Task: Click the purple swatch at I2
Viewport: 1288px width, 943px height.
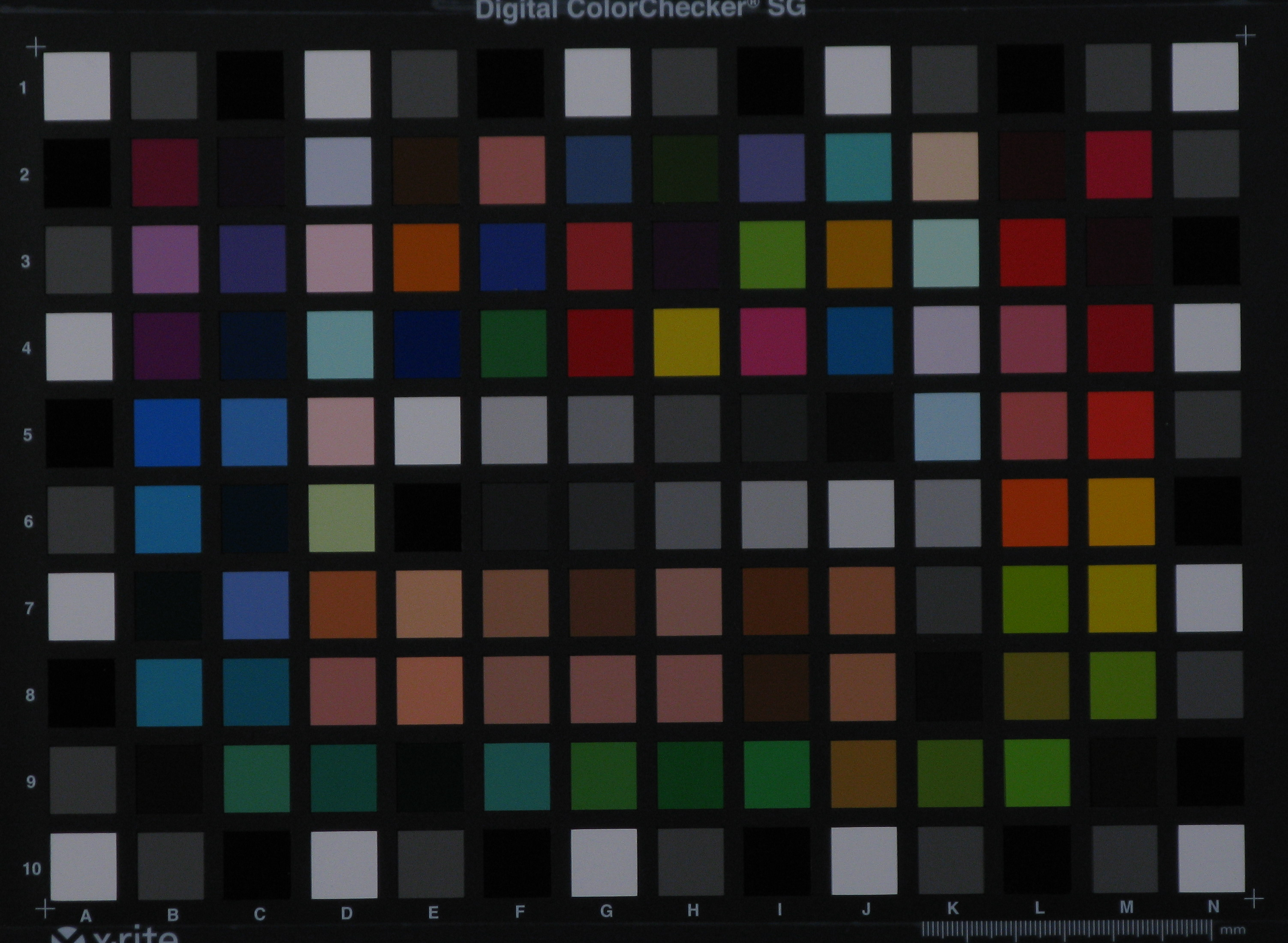Action: pos(772,168)
